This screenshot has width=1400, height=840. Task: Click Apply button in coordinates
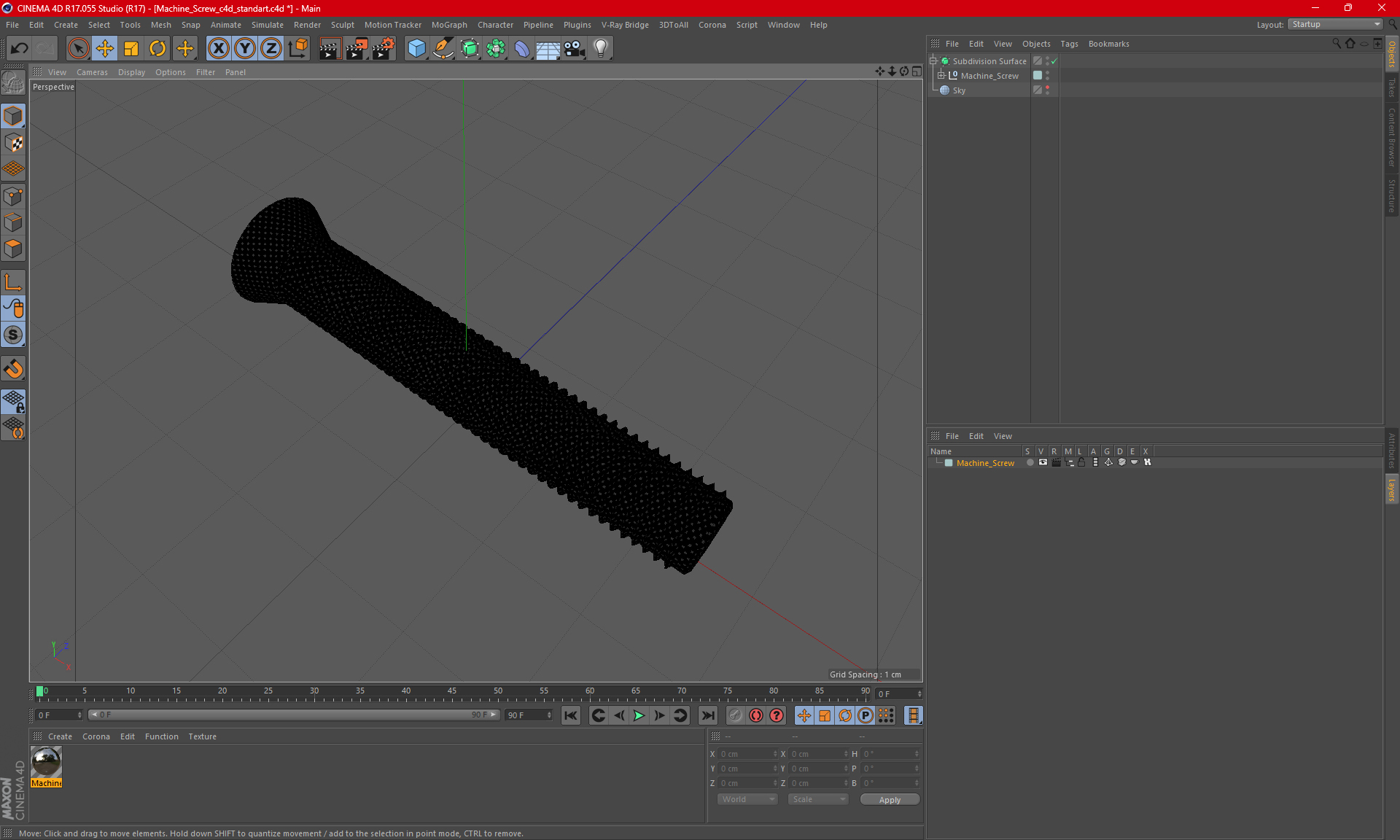pos(890,800)
